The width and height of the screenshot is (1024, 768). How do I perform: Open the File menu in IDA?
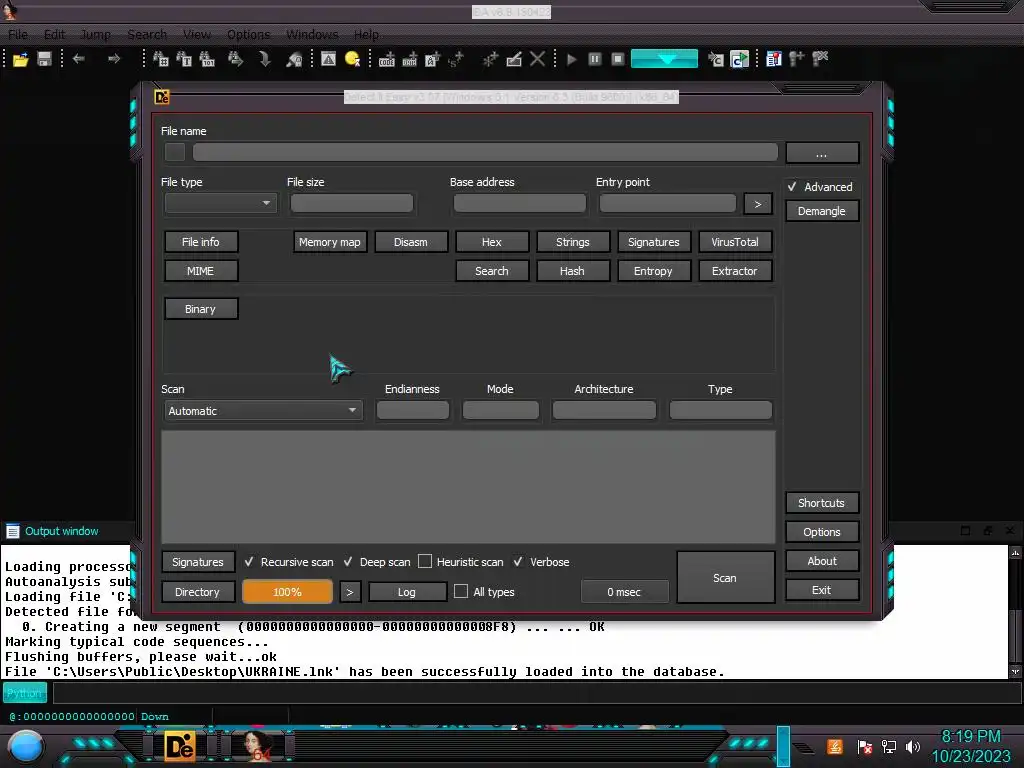pyautogui.click(x=18, y=35)
